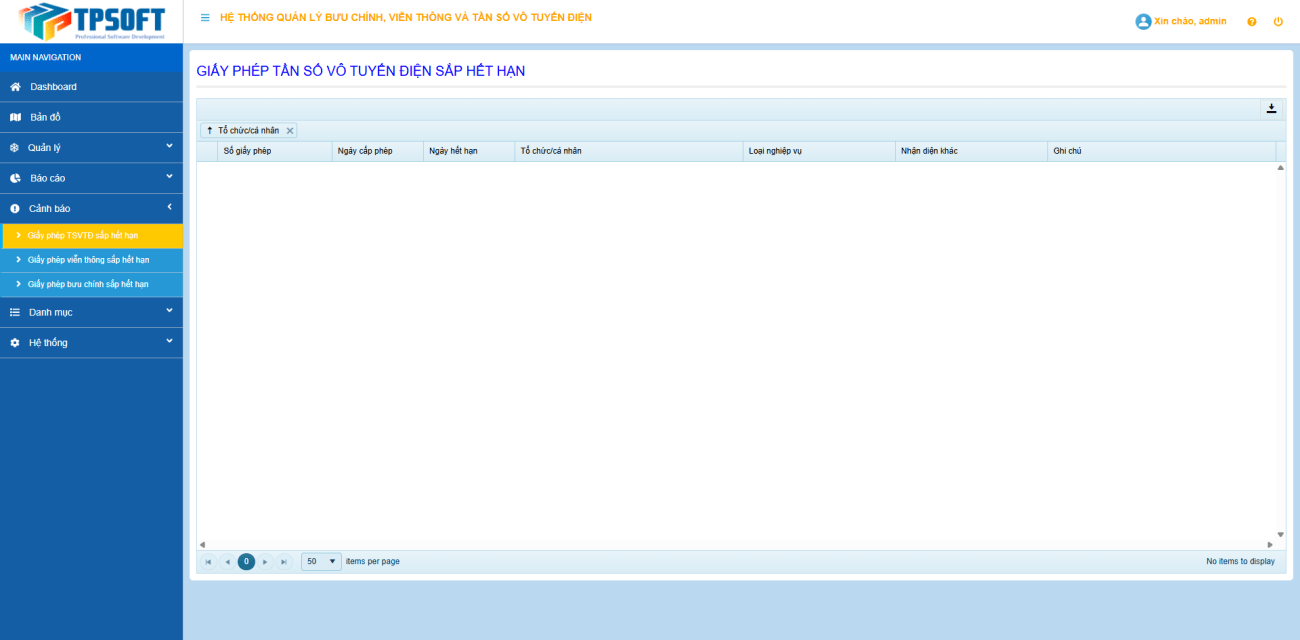1300x640 pixels.
Task: Sort by Số giấy phép column header
Action: [247, 151]
